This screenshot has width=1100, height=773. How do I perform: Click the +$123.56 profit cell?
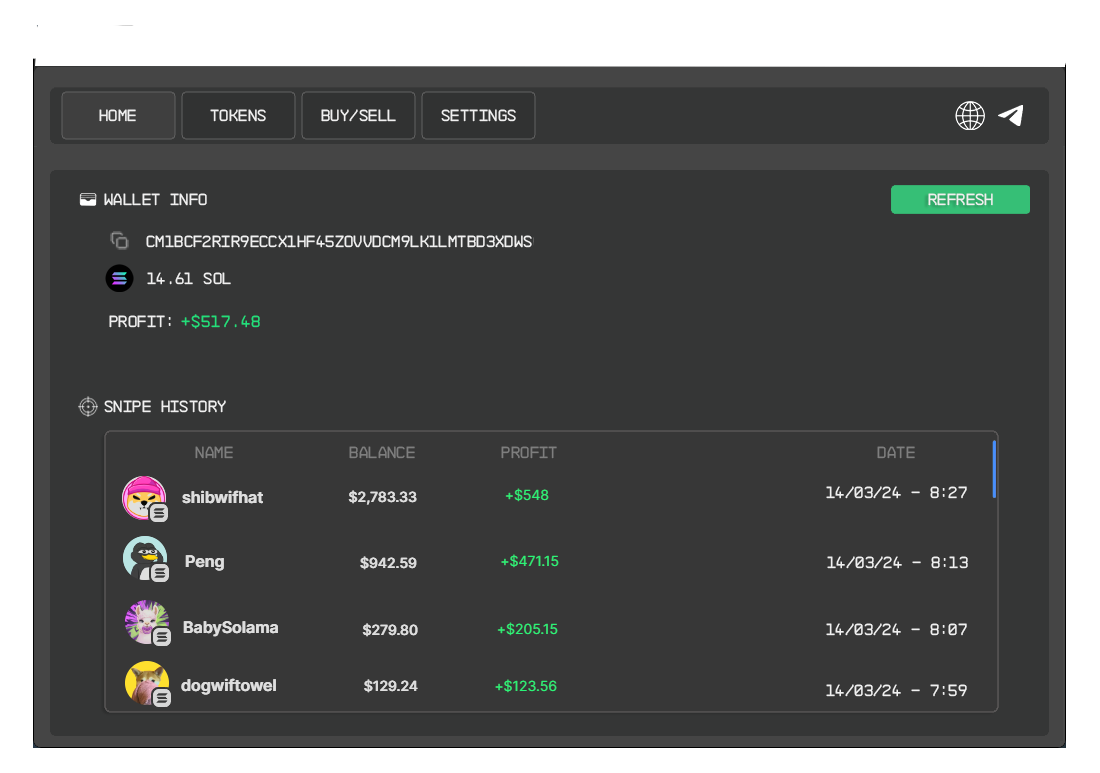525,686
